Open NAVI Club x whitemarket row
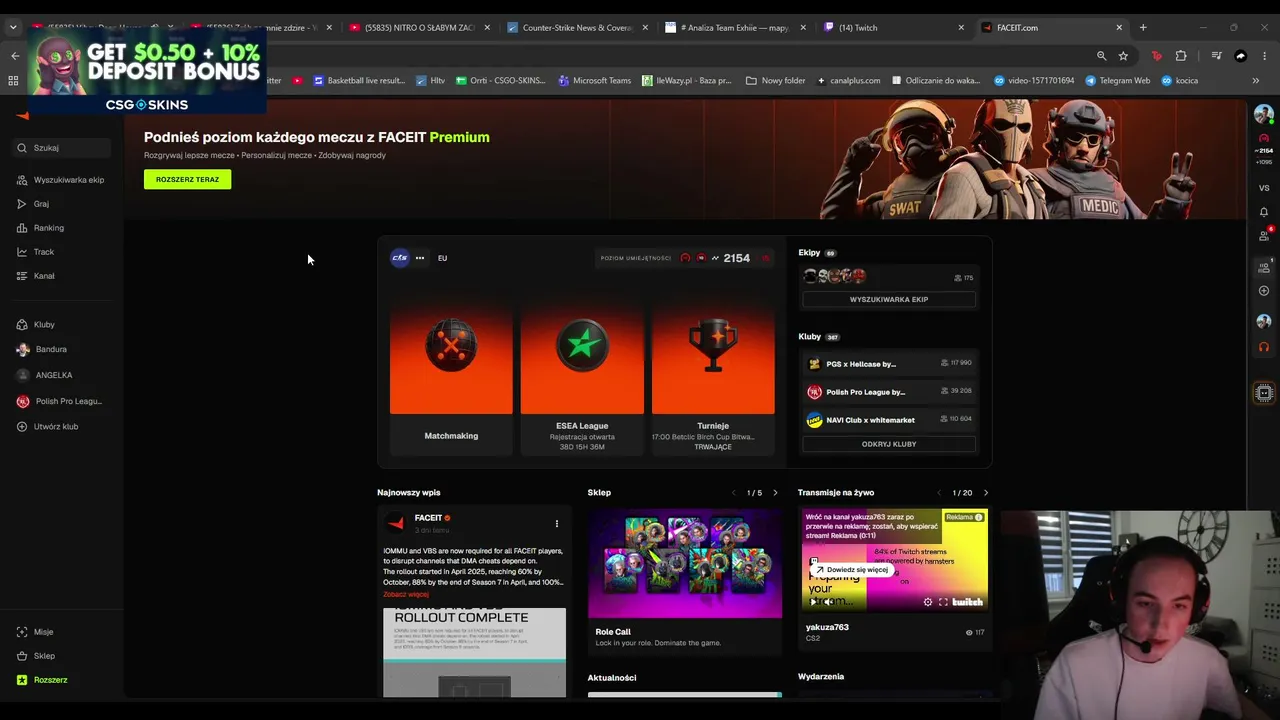This screenshot has height=720, width=1280. tap(889, 420)
